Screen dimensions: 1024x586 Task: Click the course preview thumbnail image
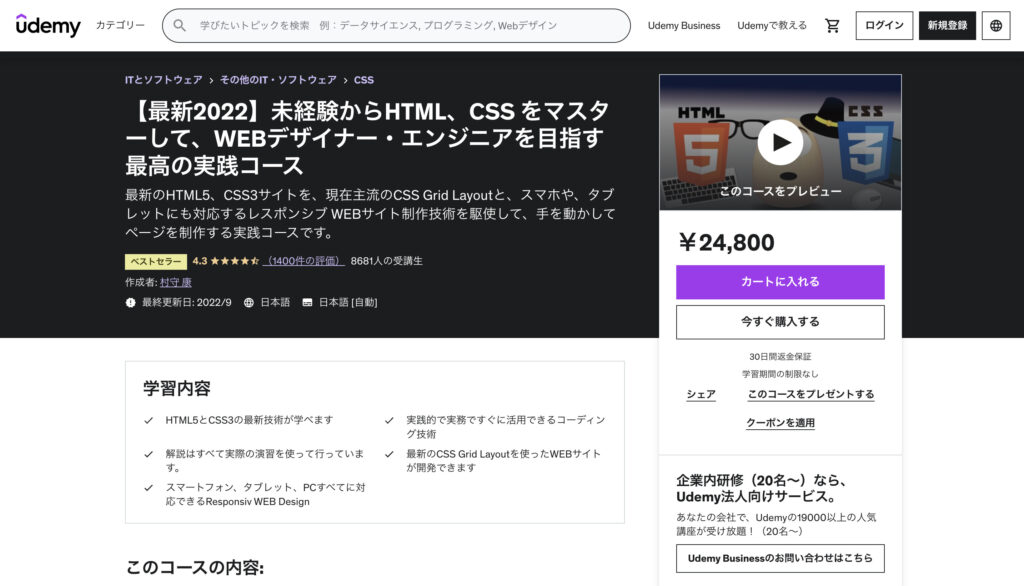tap(780, 142)
